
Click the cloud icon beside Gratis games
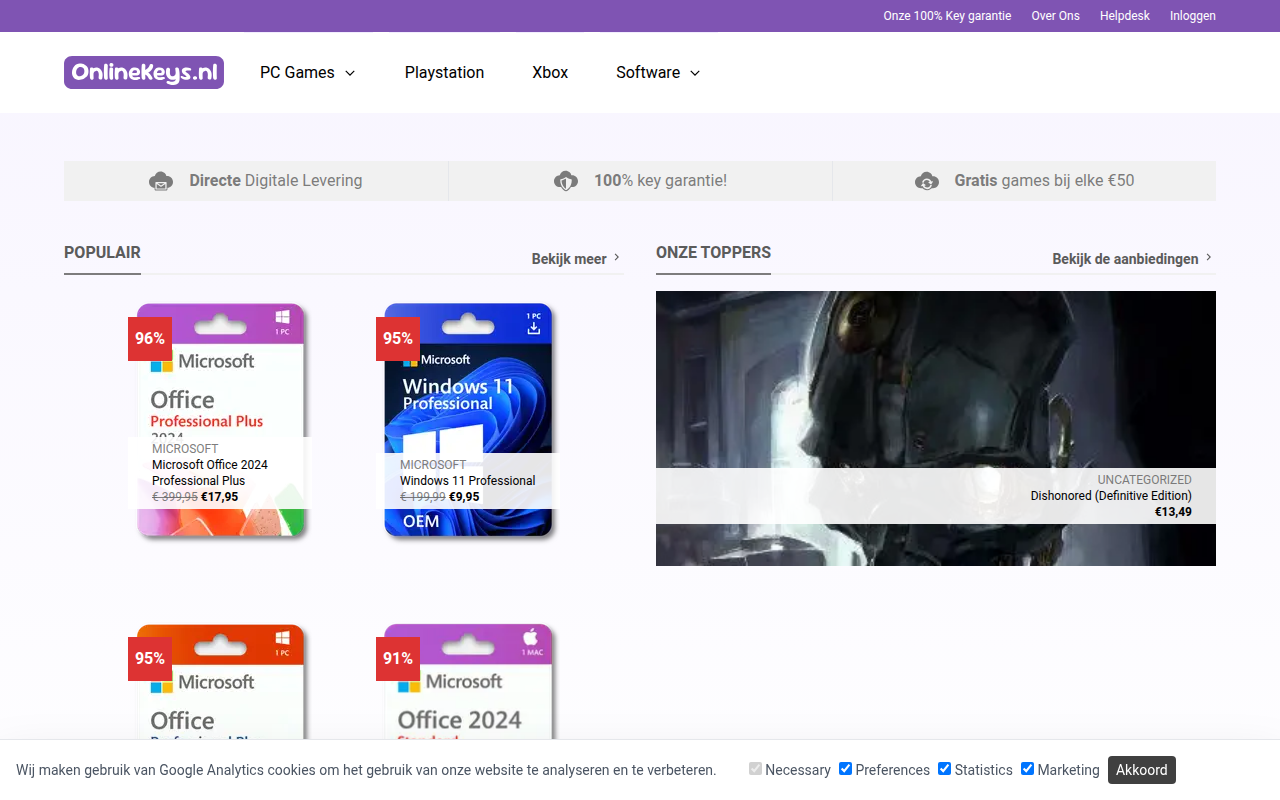927,181
